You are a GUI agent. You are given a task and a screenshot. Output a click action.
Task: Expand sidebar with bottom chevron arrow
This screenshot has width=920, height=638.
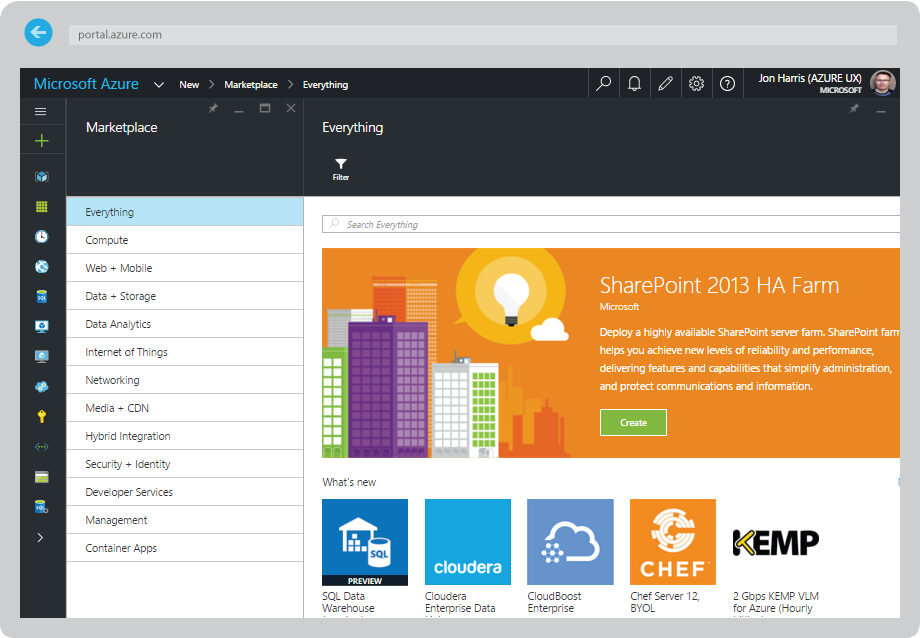point(41,537)
